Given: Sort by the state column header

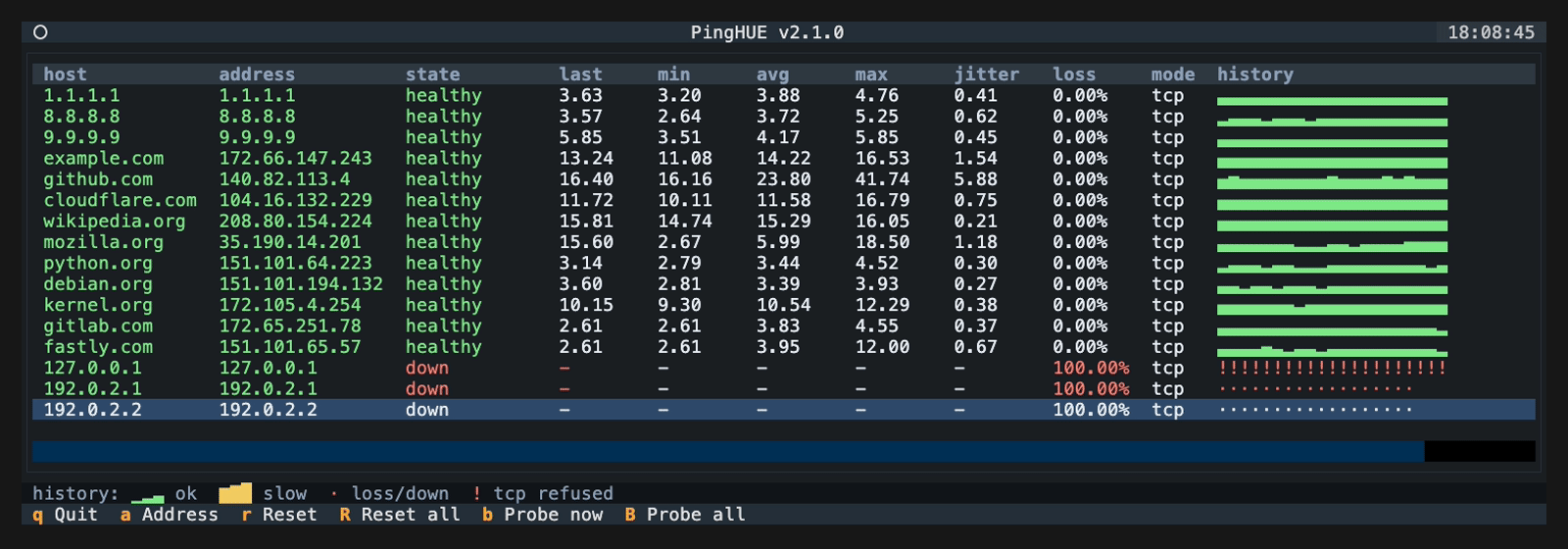Looking at the screenshot, I should coord(432,75).
